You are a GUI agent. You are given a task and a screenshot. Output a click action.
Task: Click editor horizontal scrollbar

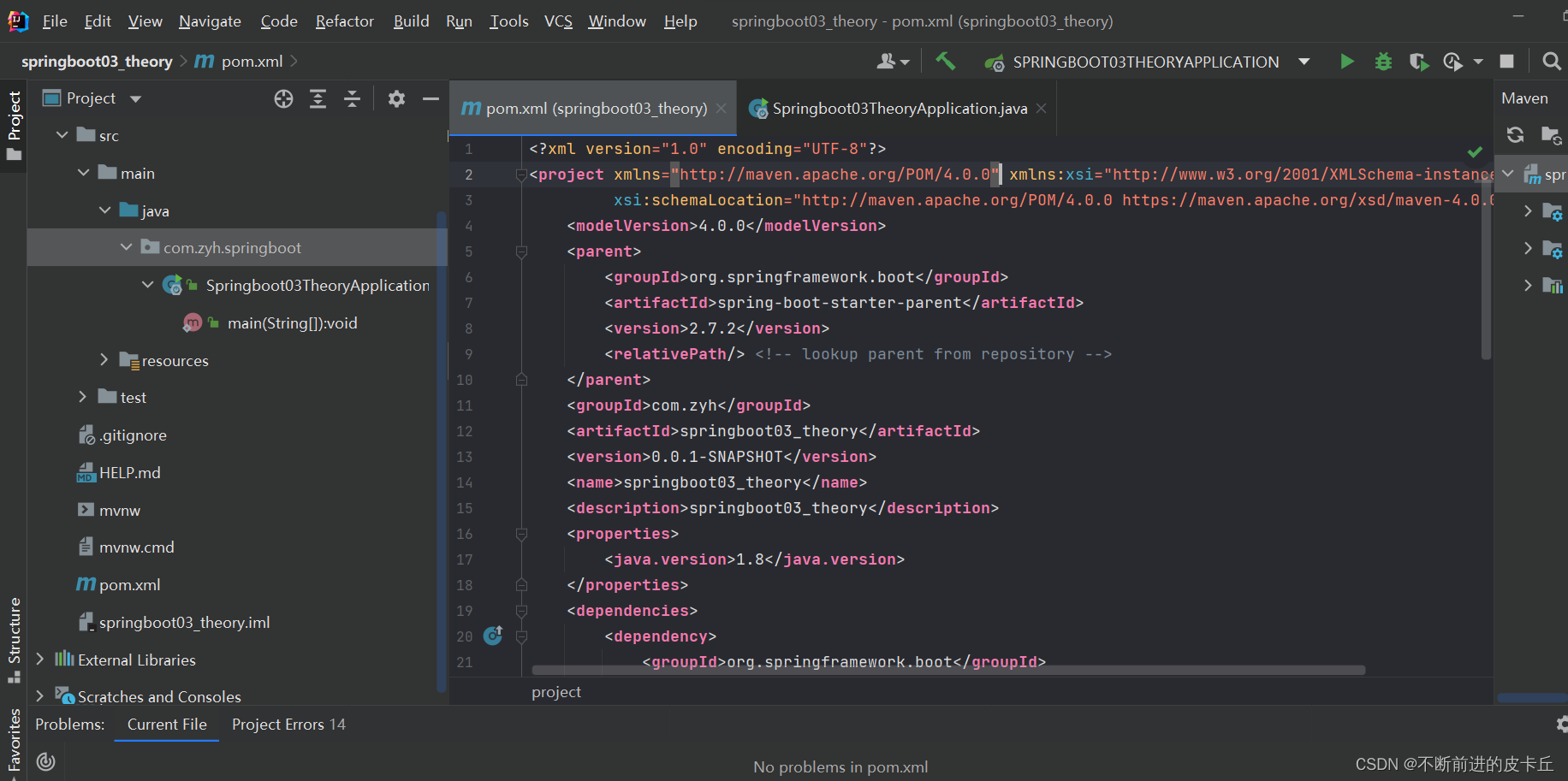(948, 671)
